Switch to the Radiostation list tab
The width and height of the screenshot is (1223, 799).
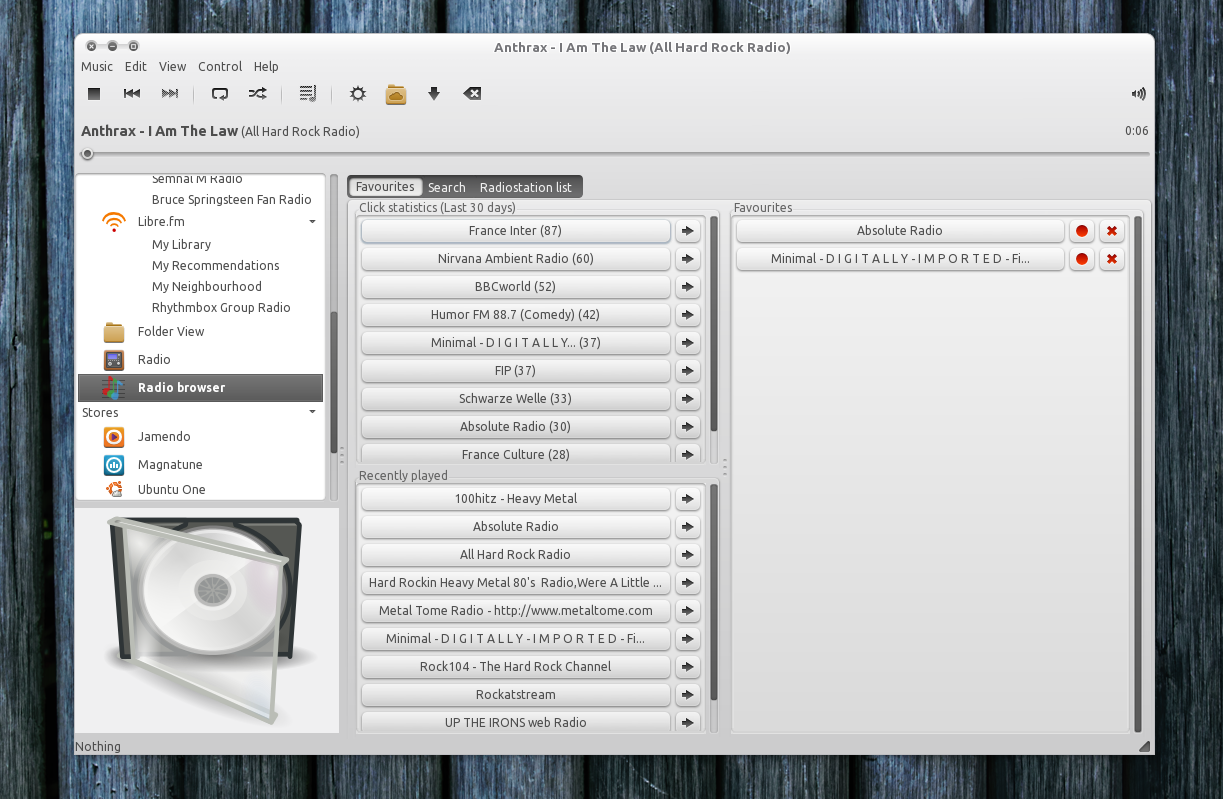click(x=526, y=187)
